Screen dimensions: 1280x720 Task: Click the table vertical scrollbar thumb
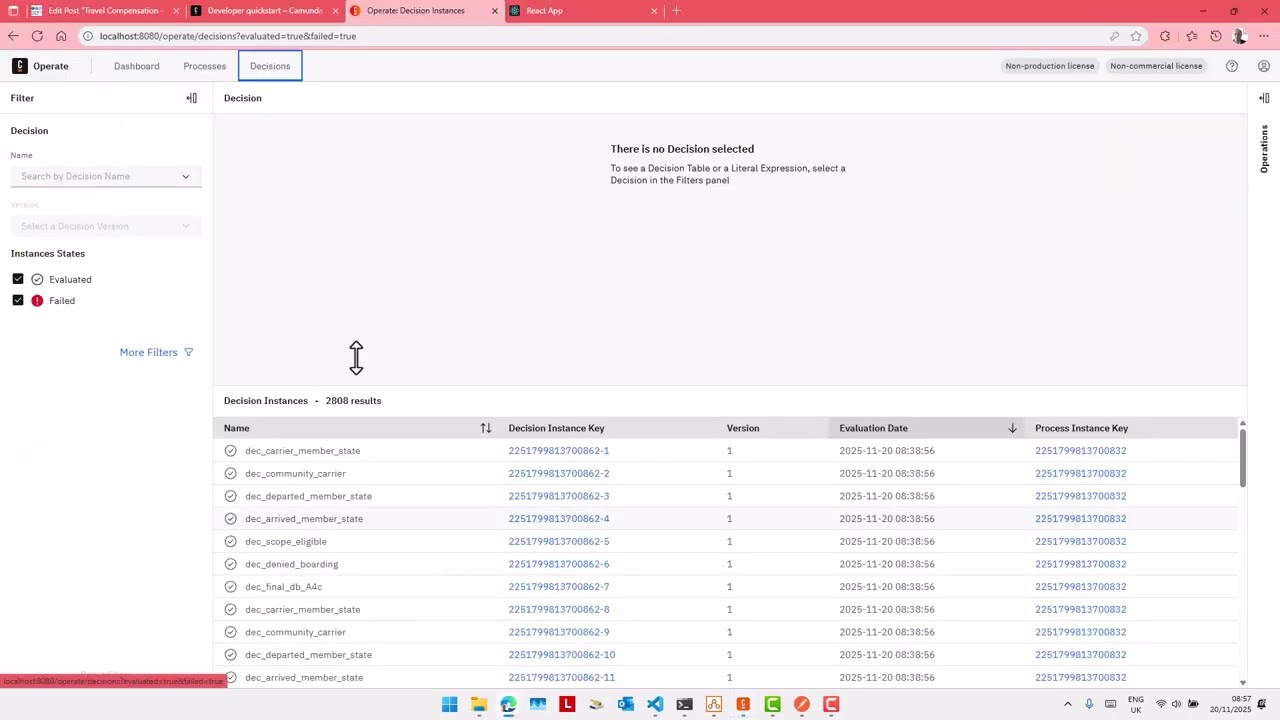coord(1242,458)
